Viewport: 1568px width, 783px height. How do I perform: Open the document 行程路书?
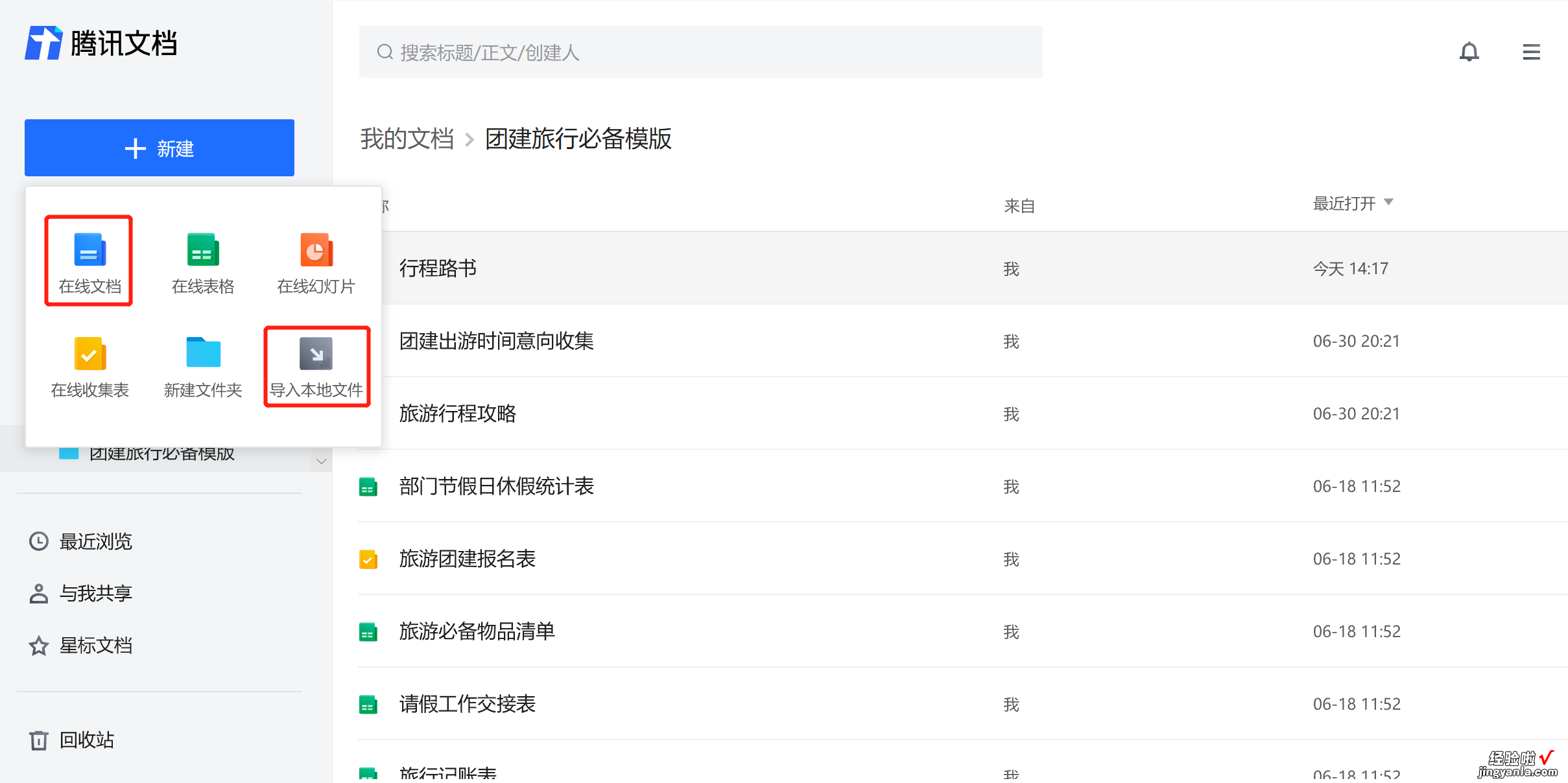pos(438,268)
